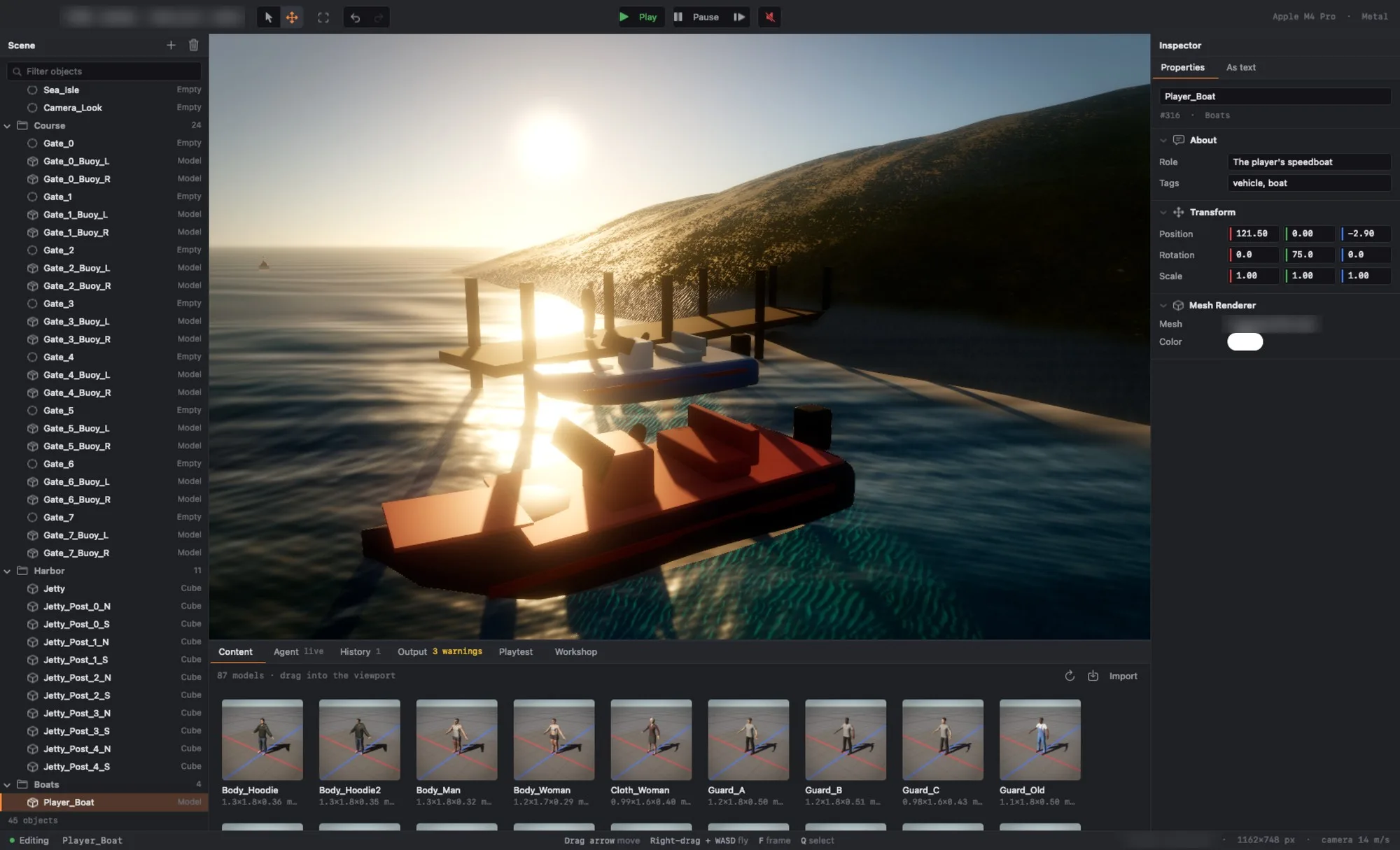Viewport: 1400px width, 850px height.
Task: Delete selected object with trash icon
Action: click(194, 45)
